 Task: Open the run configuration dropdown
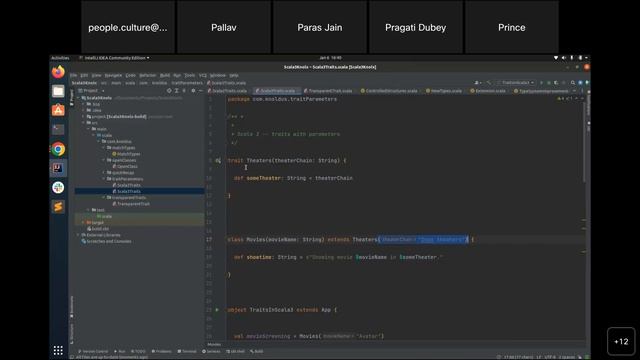click(516, 82)
